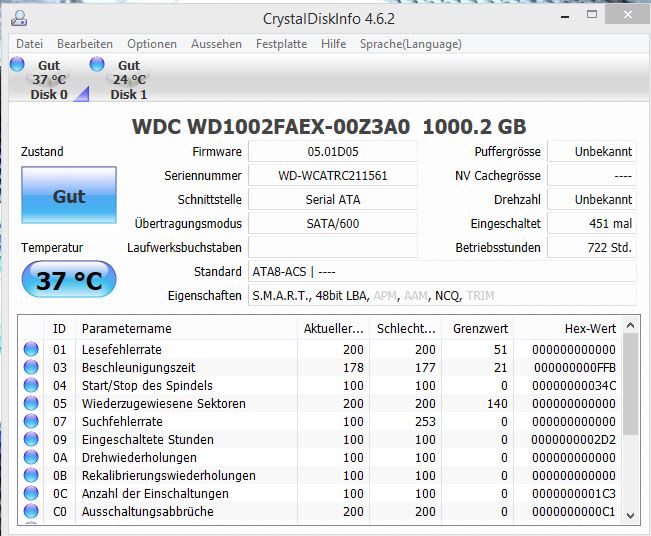
Task: Click status orb for Drehwiederholungen row
Action: pos(31,458)
